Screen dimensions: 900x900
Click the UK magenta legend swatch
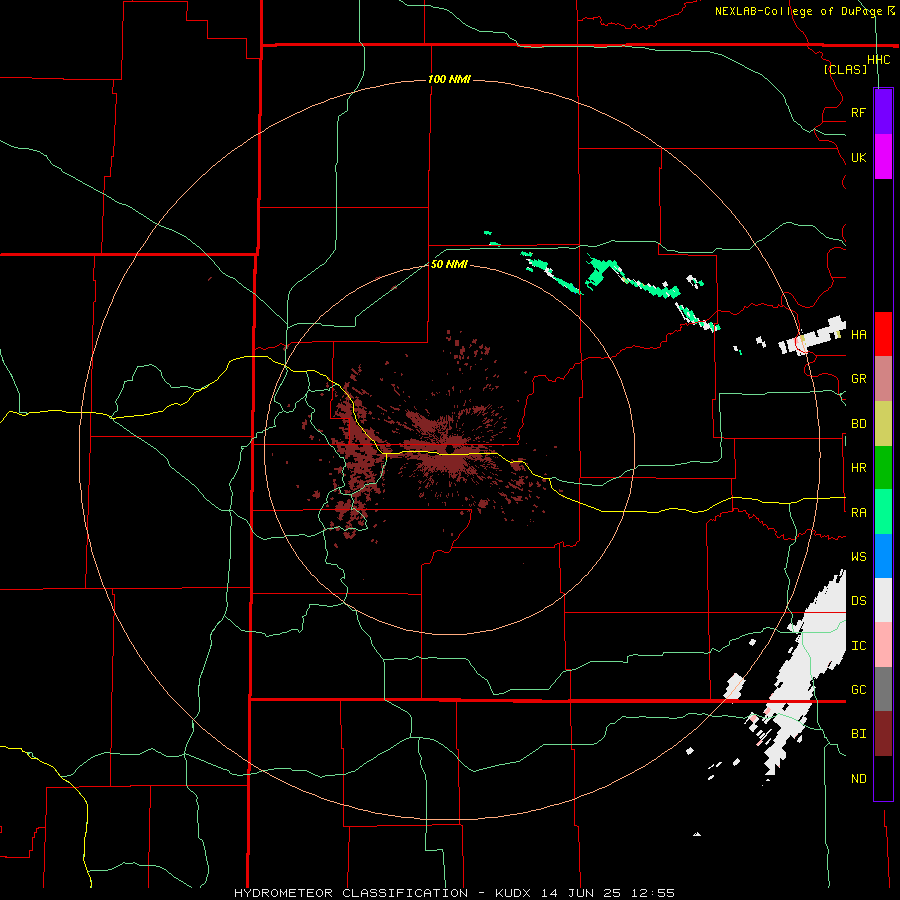(883, 157)
